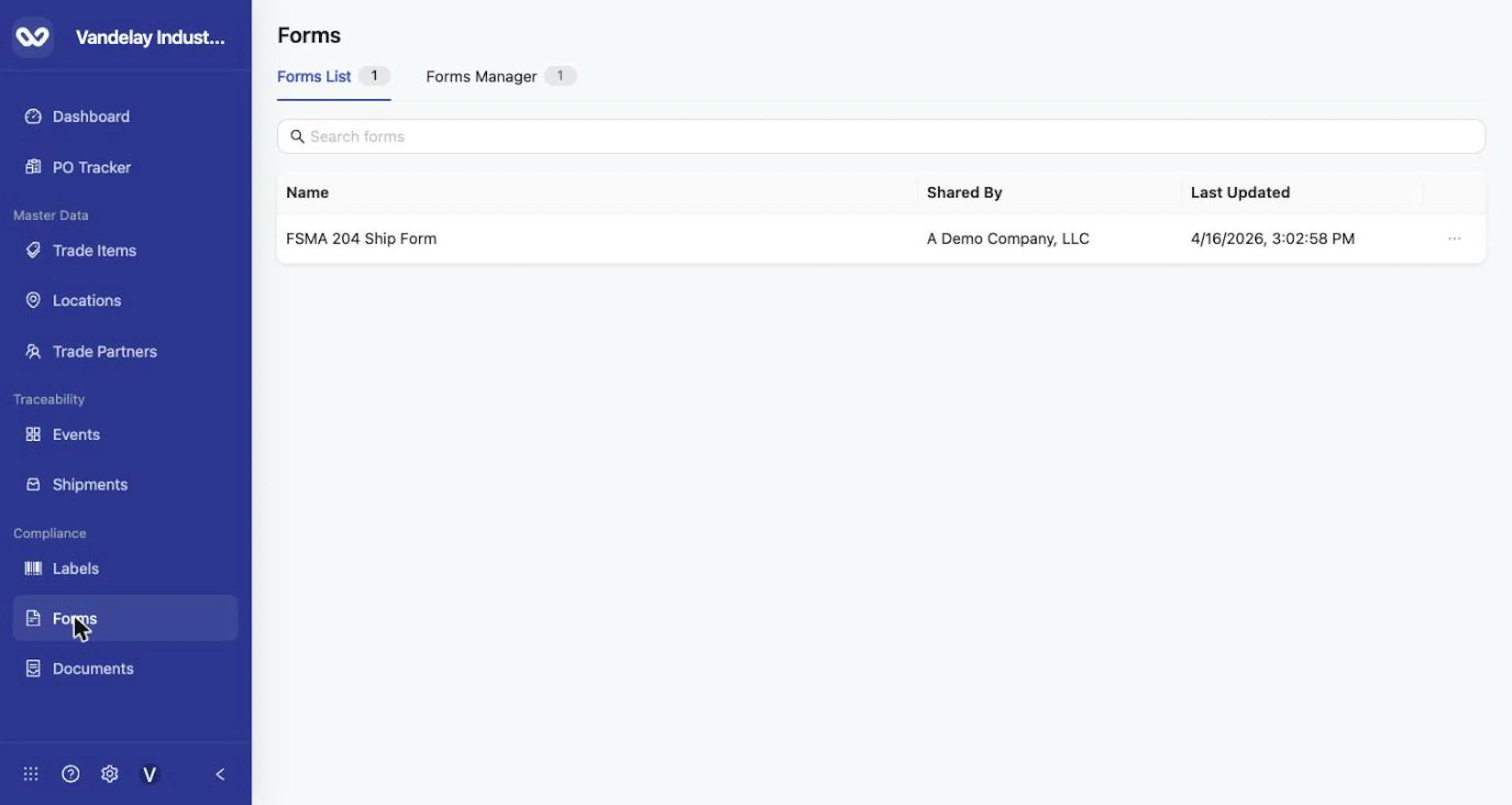Open the Trade Partners people icon
This screenshot has width=1512, height=805.
(33, 351)
